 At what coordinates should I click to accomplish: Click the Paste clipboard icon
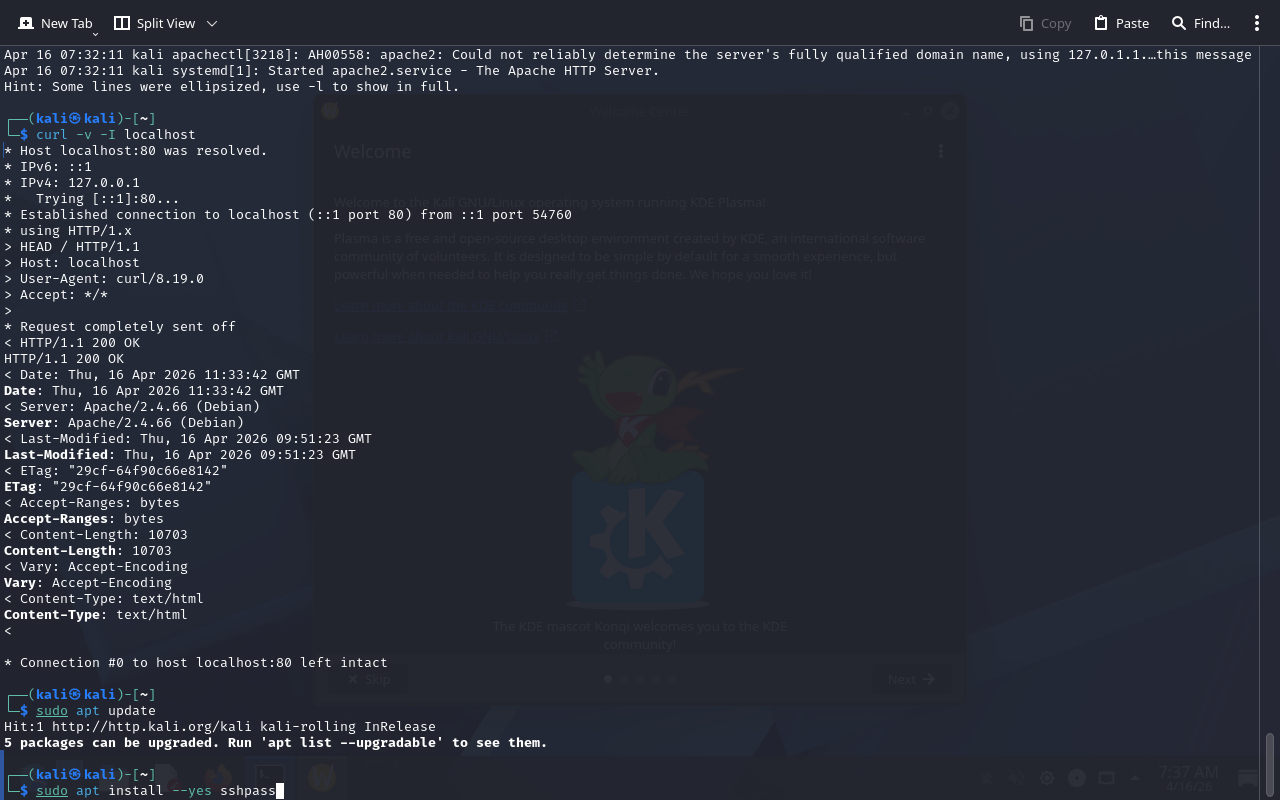pos(1121,23)
